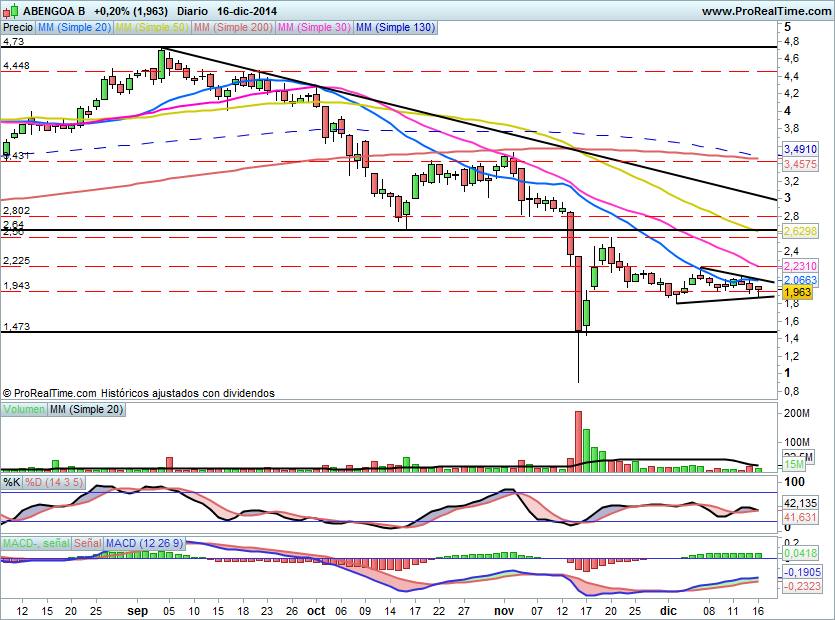Click the Señal line label
The width and height of the screenshot is (835, 620).
(x=87, y=543)
